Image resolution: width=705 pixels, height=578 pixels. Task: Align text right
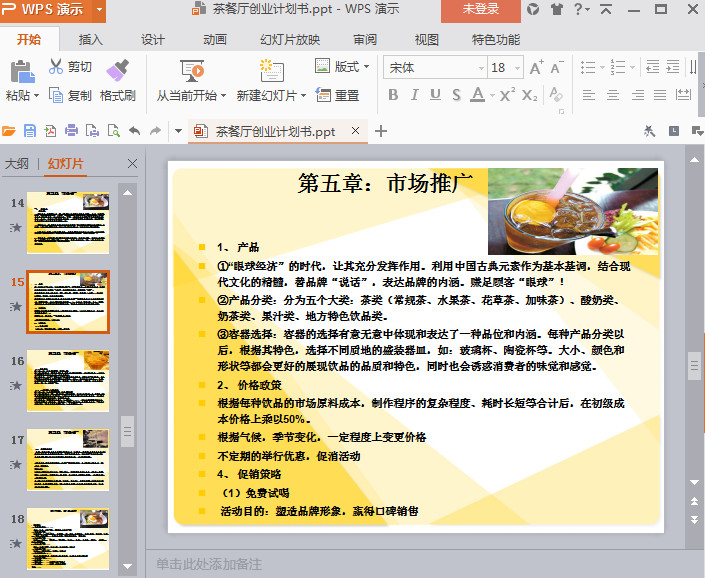637,95
